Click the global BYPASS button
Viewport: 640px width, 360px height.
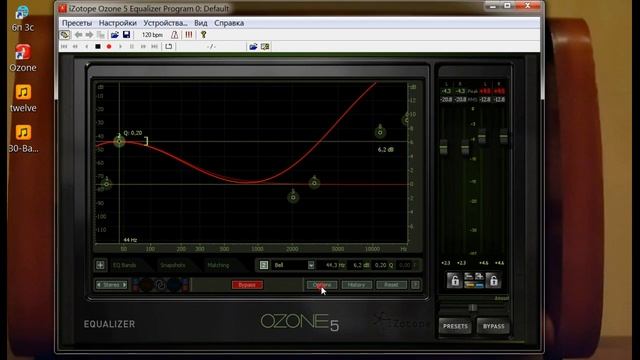pos(493,327)
